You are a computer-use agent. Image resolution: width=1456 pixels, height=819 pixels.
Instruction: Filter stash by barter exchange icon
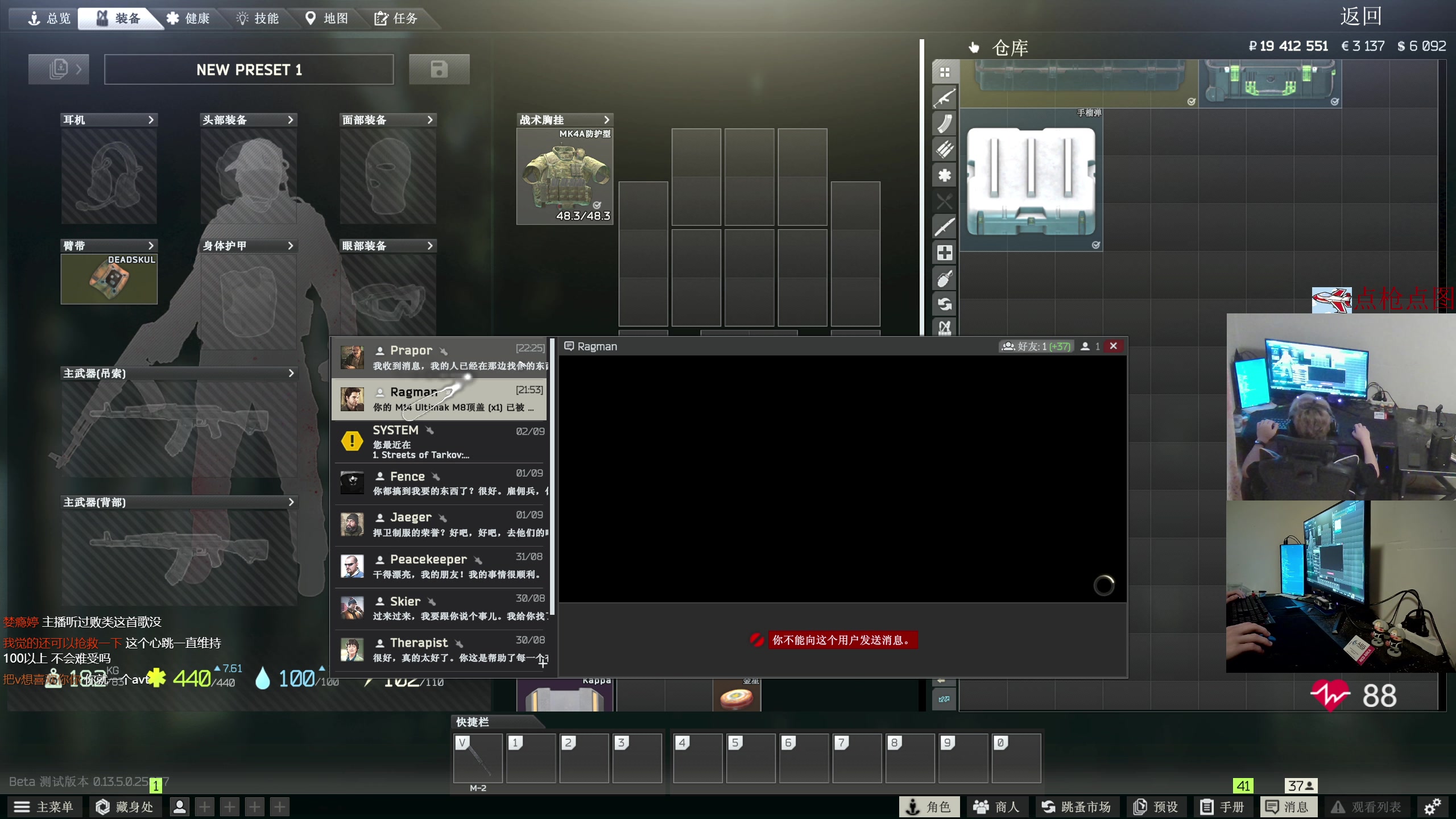coord(945,304)
